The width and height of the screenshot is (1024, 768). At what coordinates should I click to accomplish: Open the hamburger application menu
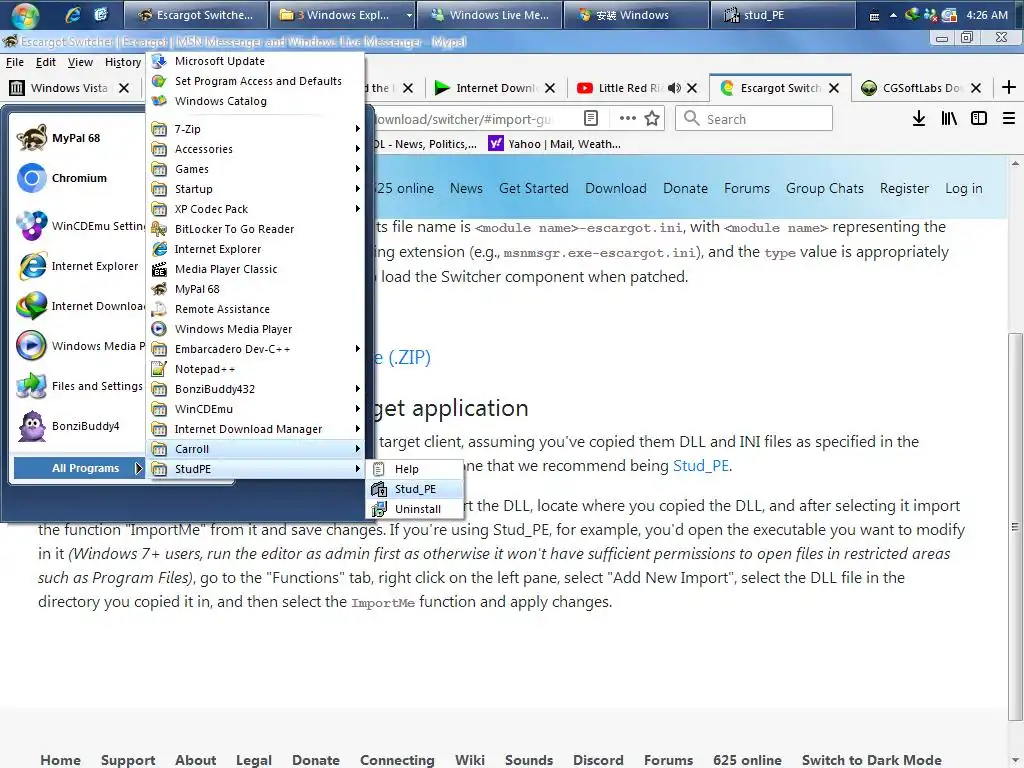click(1008, 118)
